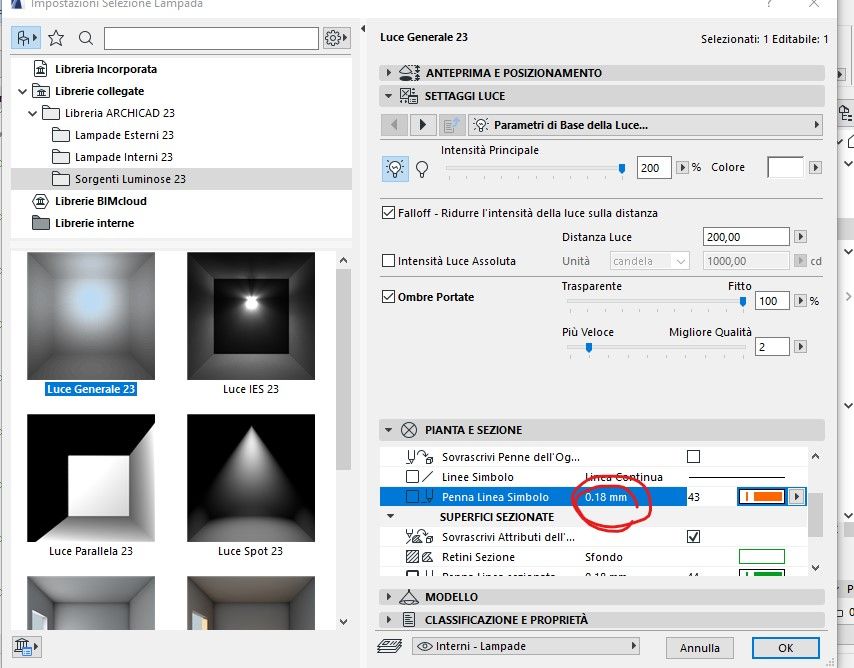Click the next page arrow in Settaggi Luce
The image size is (854, 668).
(x=423, y=125)
